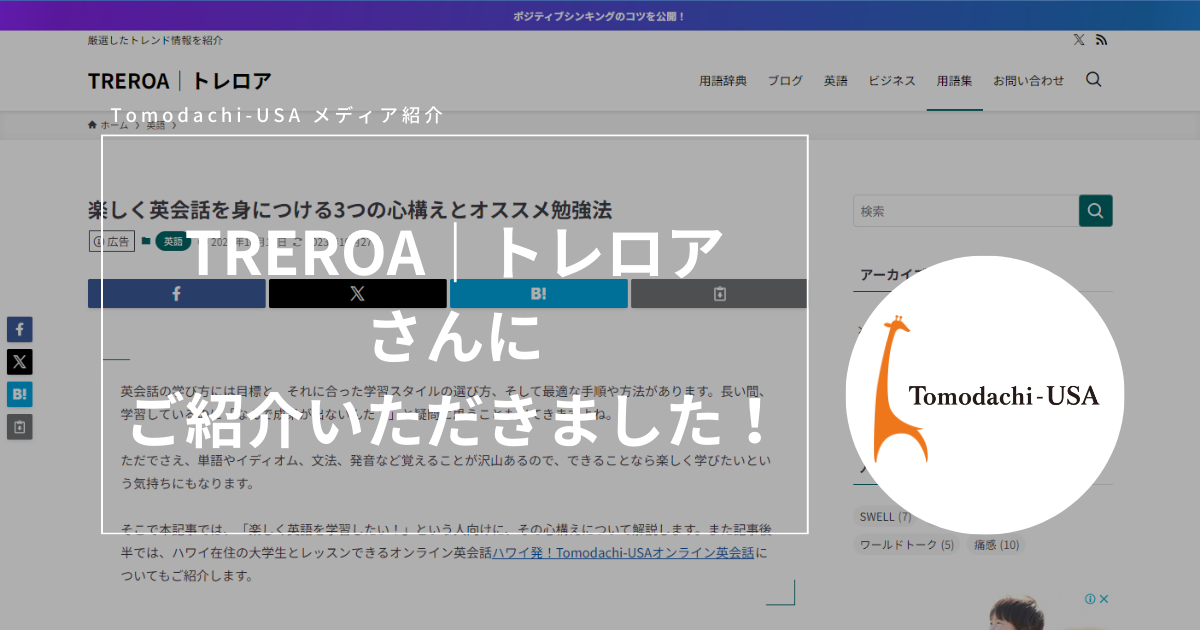The image size is (1200, 630).
Task: Copy URL with the wide gray clipboard button
Action: point(719,293)
